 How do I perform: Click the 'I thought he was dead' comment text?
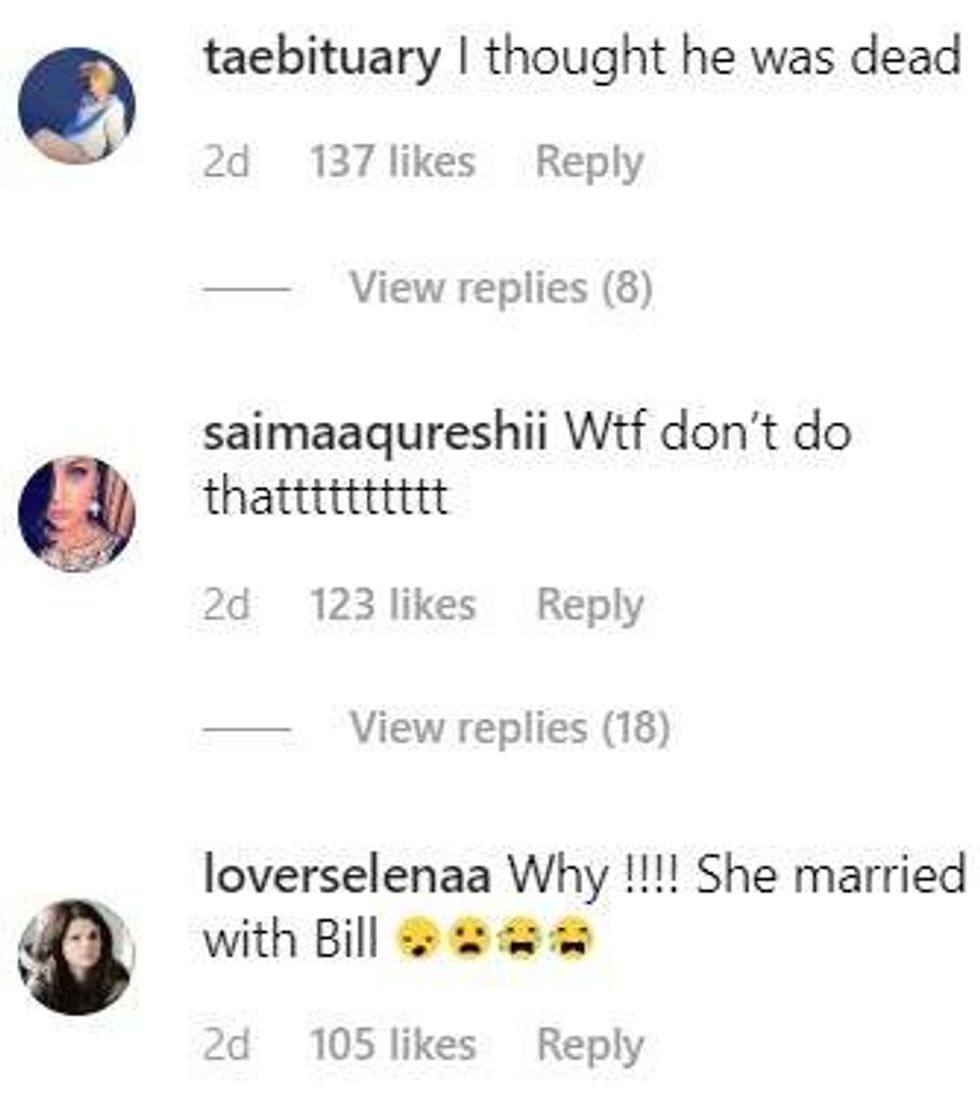coord(708,58)
